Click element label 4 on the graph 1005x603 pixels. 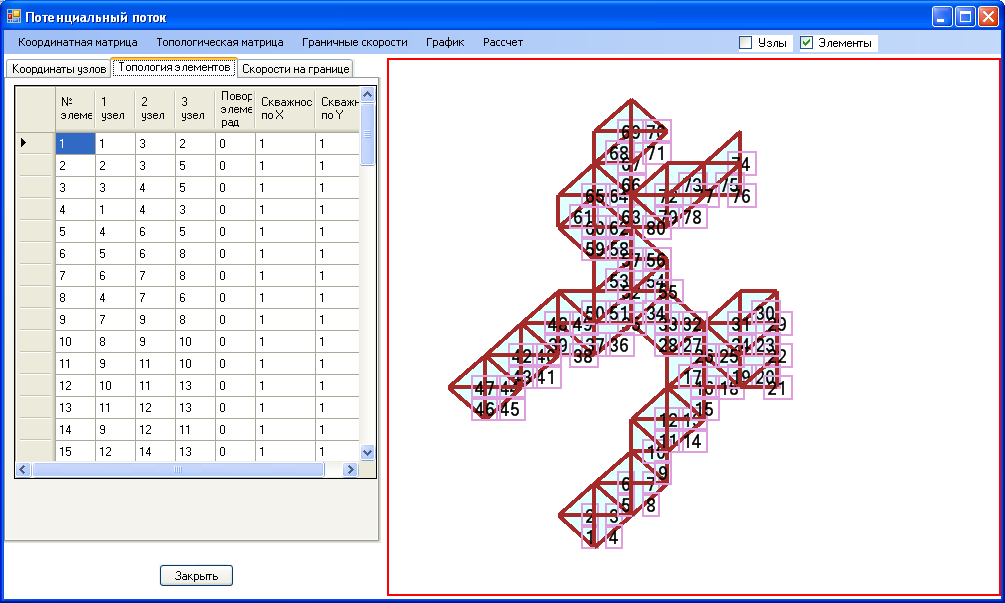click(x=613, y=537)
